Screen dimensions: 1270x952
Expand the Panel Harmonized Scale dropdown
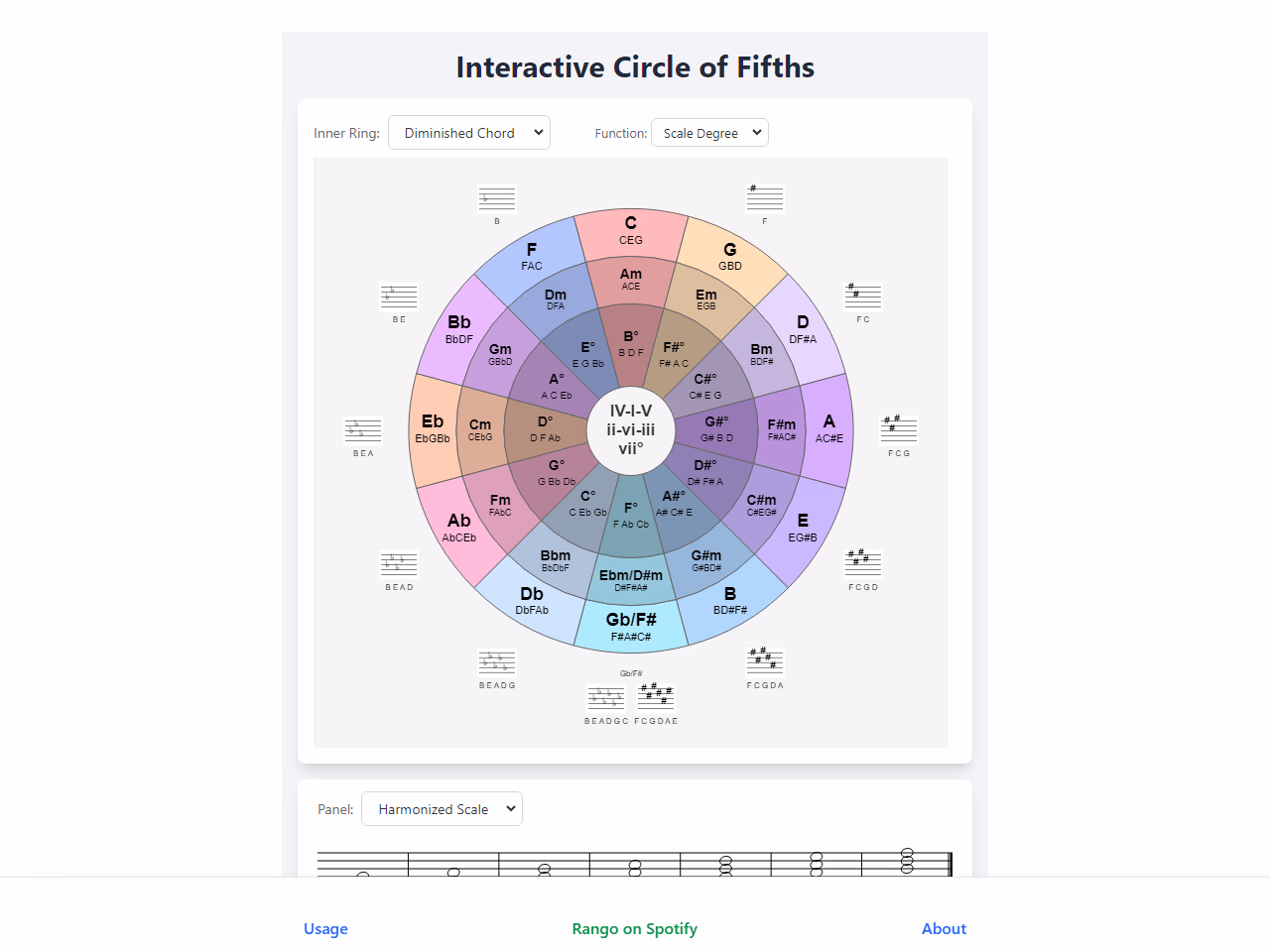[x=442, y=809]
